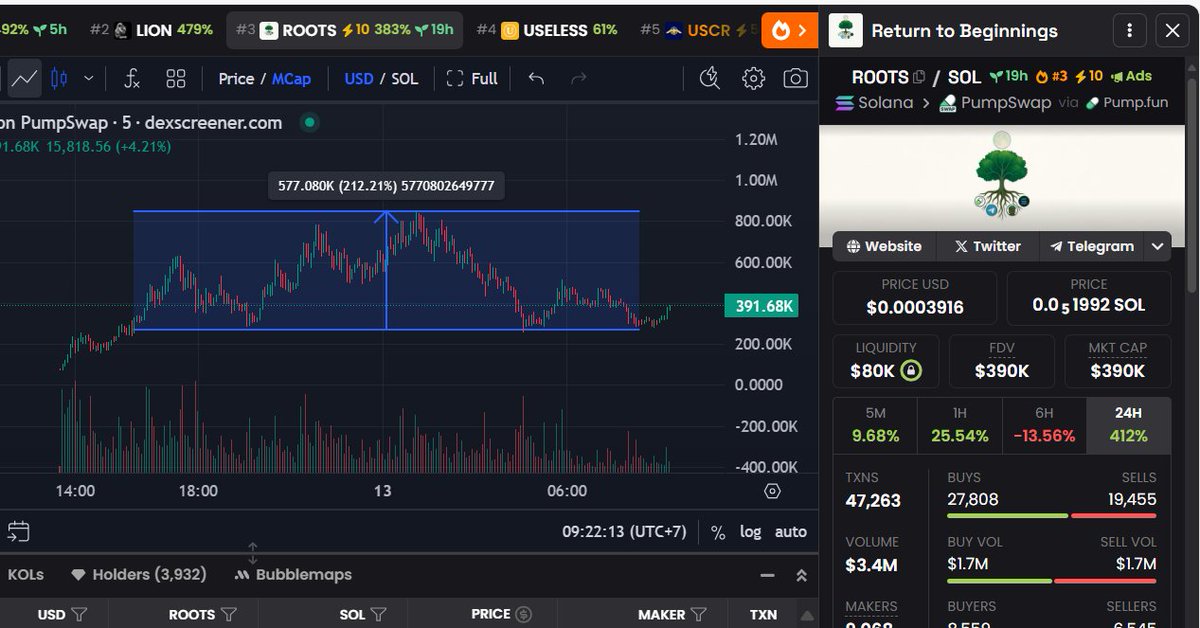This screenshot has width=1200, height=628.
Task: Expand transactions panel double chevron
Action: pos(801,576)
